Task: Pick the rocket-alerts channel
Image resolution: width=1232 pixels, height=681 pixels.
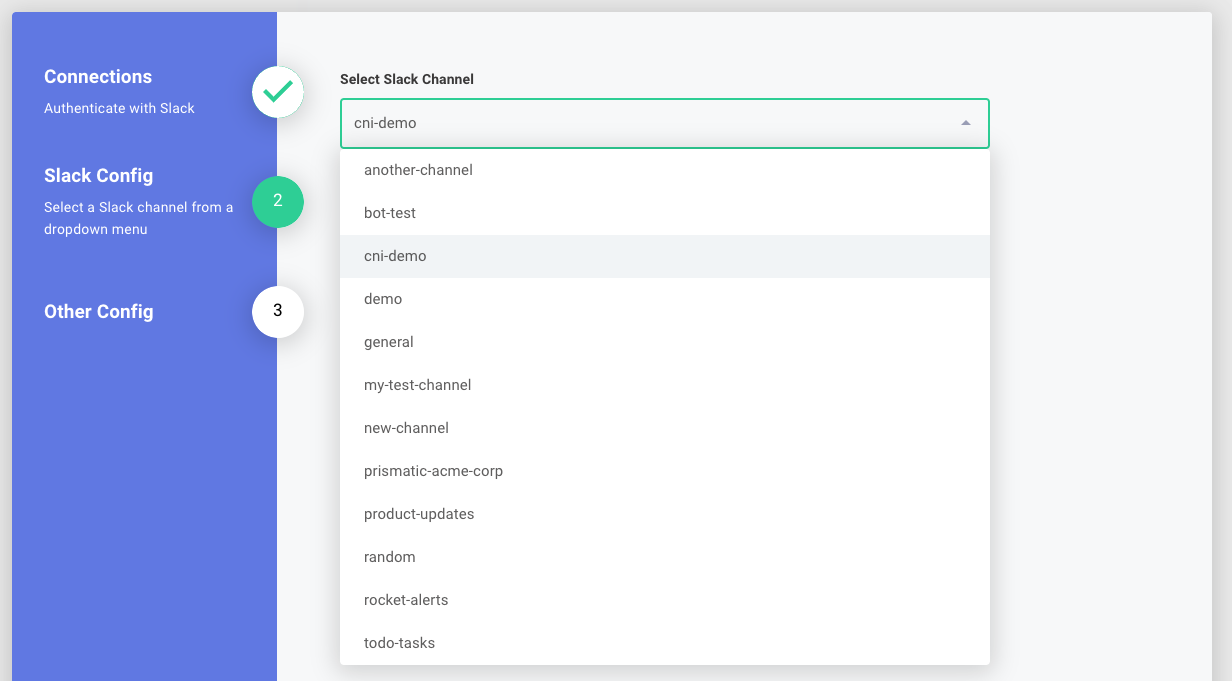Action: [x=406, y=599]
